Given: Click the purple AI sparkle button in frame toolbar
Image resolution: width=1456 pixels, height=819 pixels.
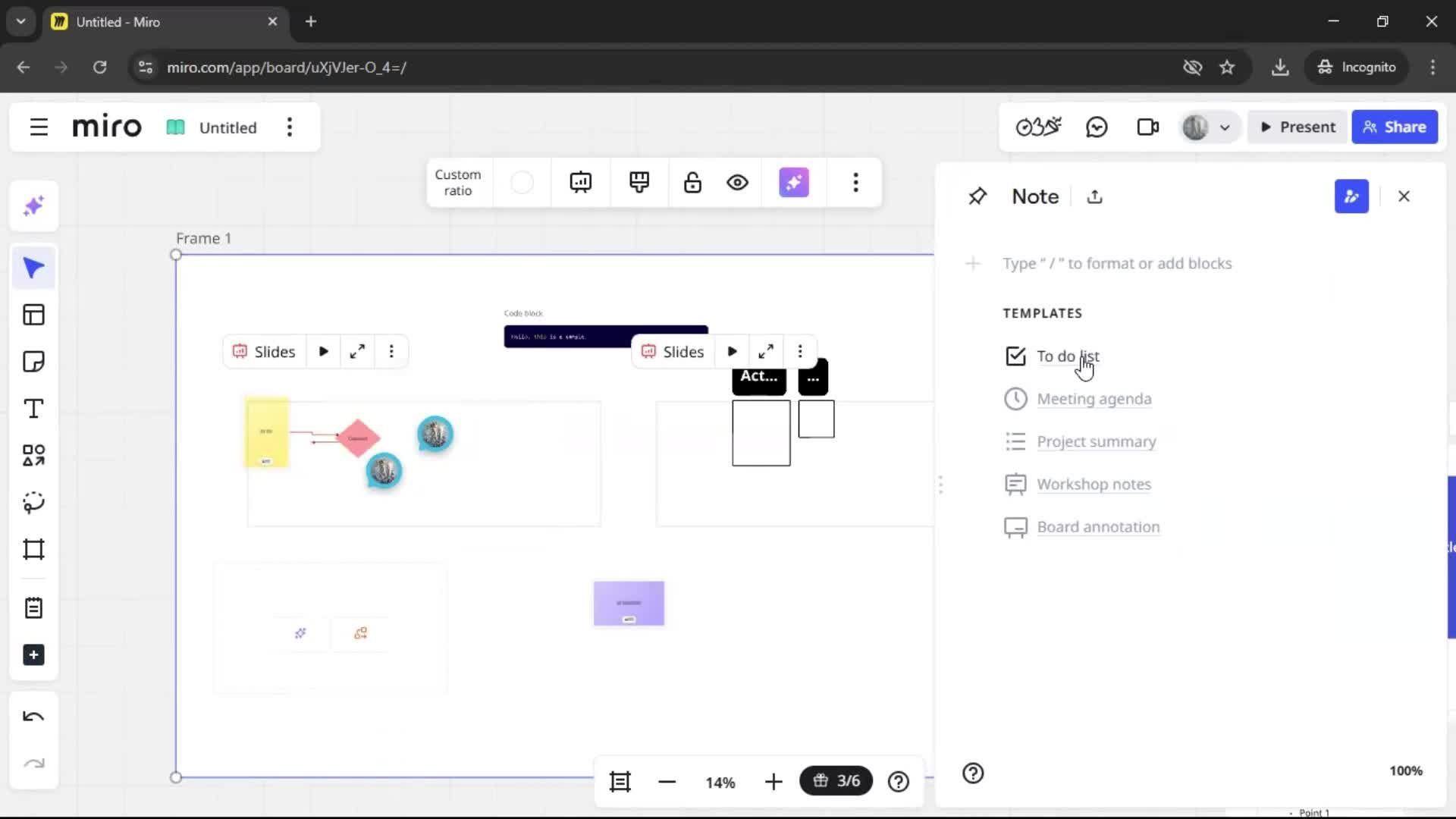Looking at the screenshot, I should pos(794,183).
